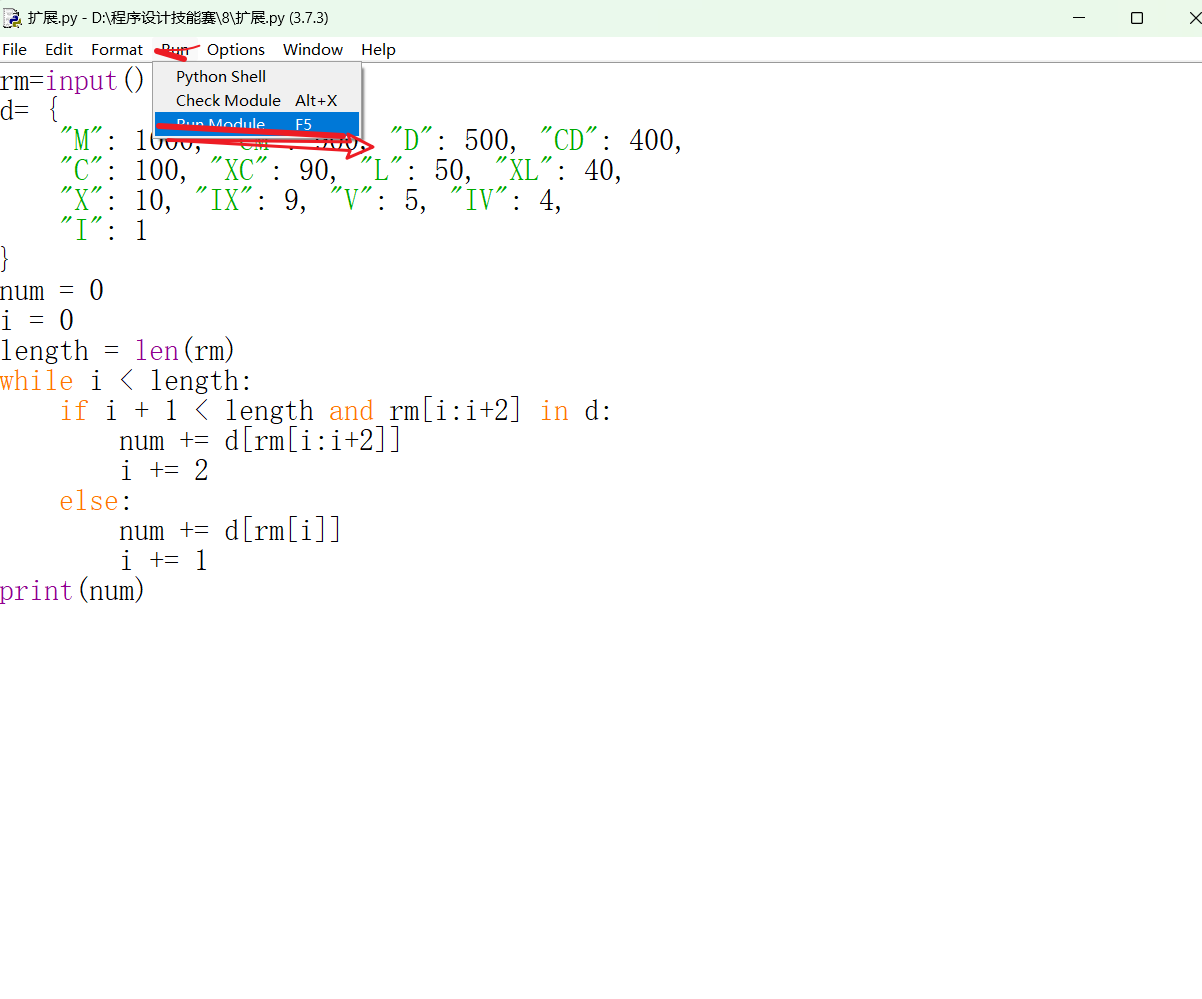Click the window title text '扩展.py'
The height and width of the screenshot is (999, 1202).
[x=52, y=18]
